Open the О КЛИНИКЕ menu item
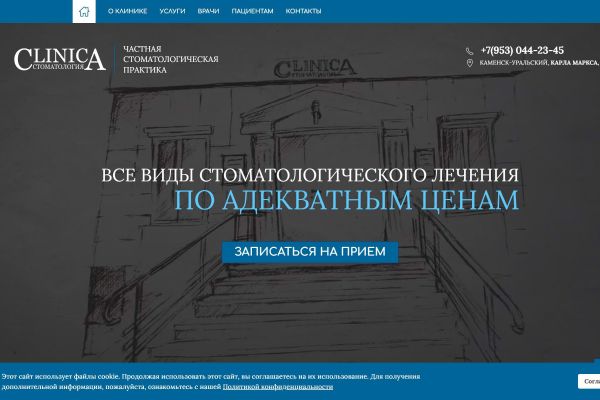The height and width of the screenshot is (400, 600). (127, 11)
